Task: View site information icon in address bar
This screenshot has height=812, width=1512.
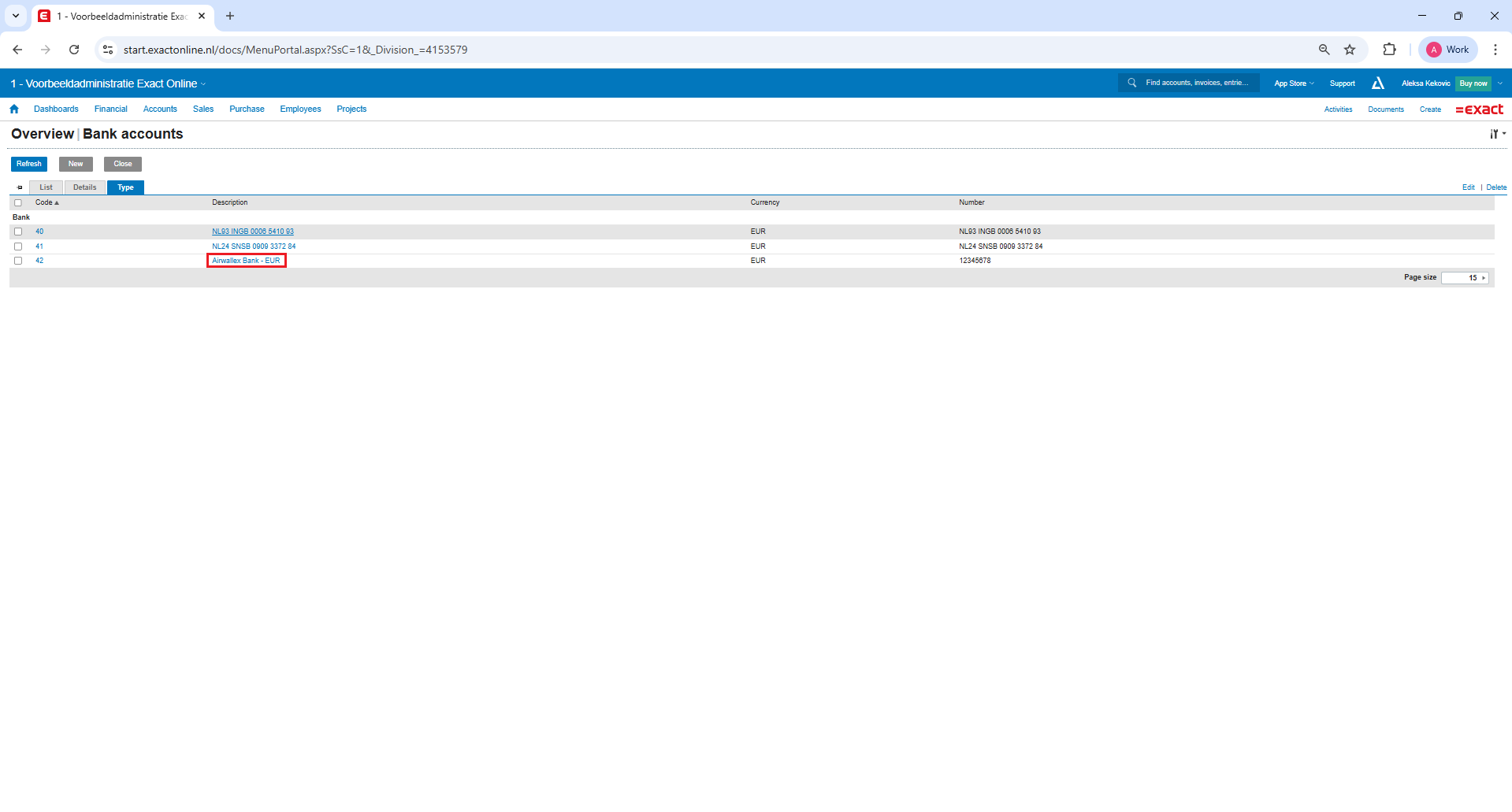Action: [108, 50]
